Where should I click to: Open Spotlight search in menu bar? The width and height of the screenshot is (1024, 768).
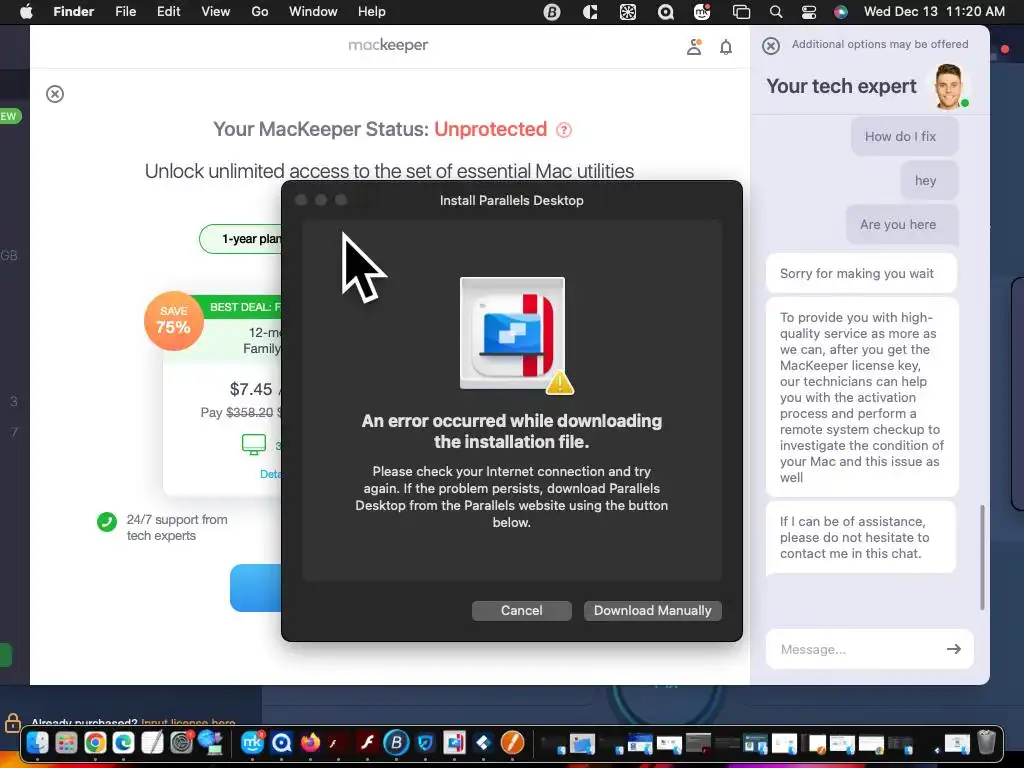[x=776, y=12]
